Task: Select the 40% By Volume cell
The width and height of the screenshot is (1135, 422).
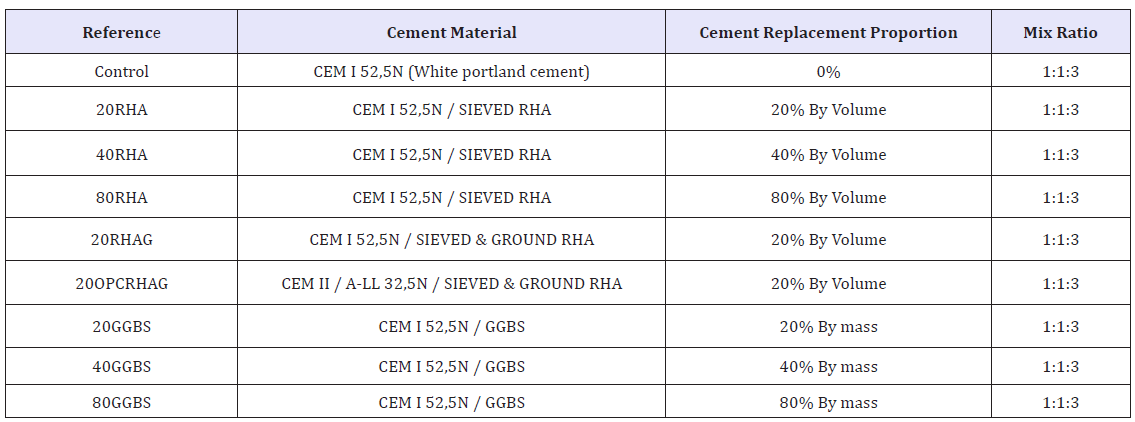Action: [828, 155]
